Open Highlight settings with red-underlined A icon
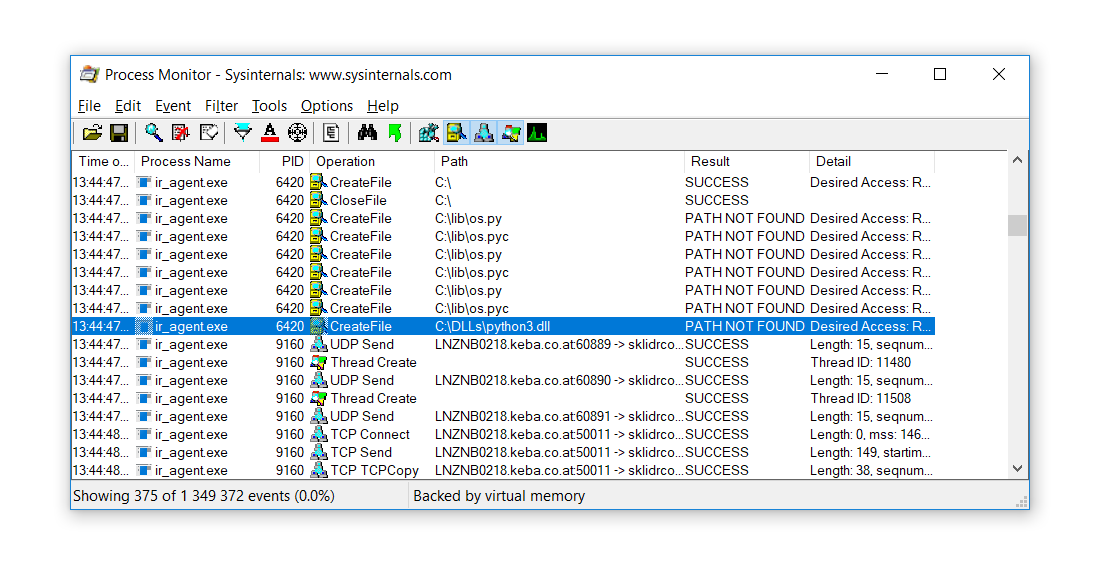1106x574 pixels. coord(269,133)
